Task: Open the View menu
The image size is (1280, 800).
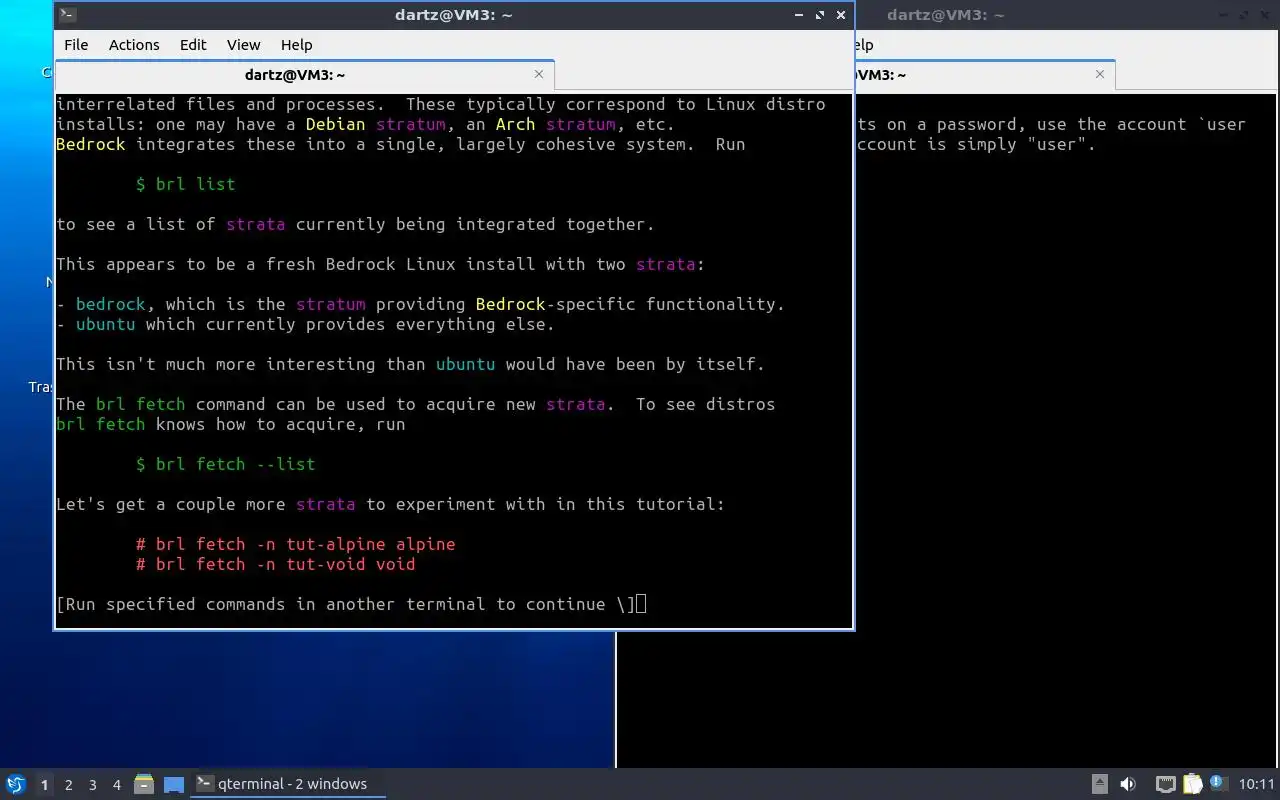Action: tap(243, 45)
